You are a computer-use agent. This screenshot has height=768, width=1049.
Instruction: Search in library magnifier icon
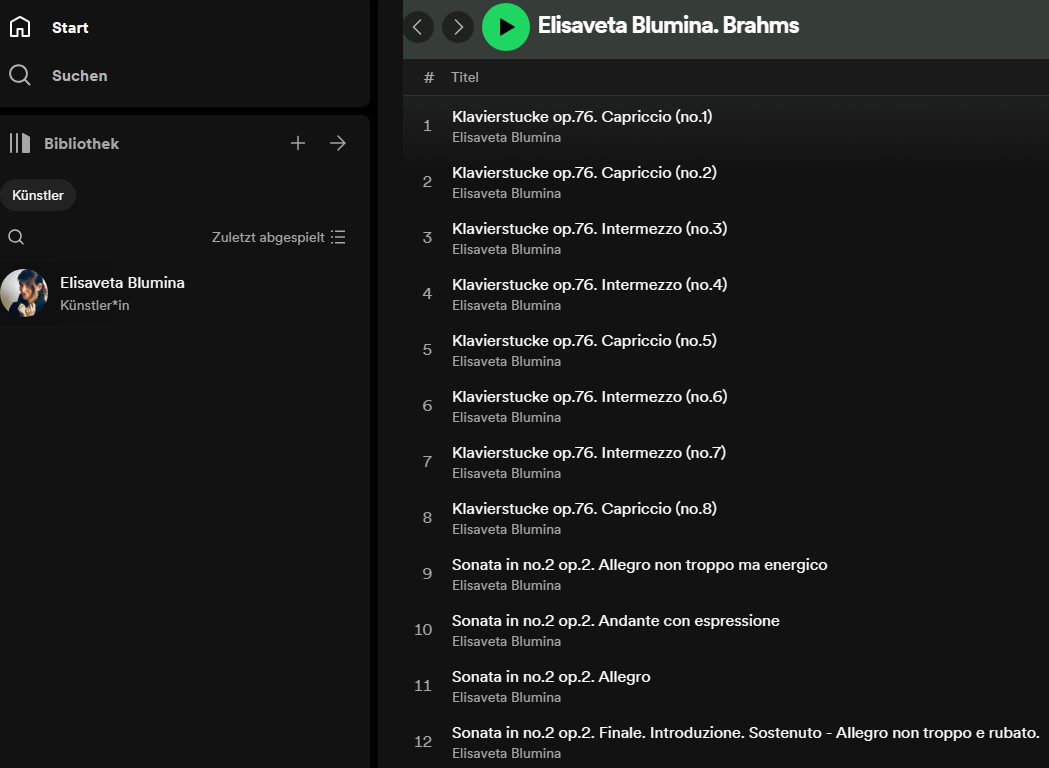16,237
